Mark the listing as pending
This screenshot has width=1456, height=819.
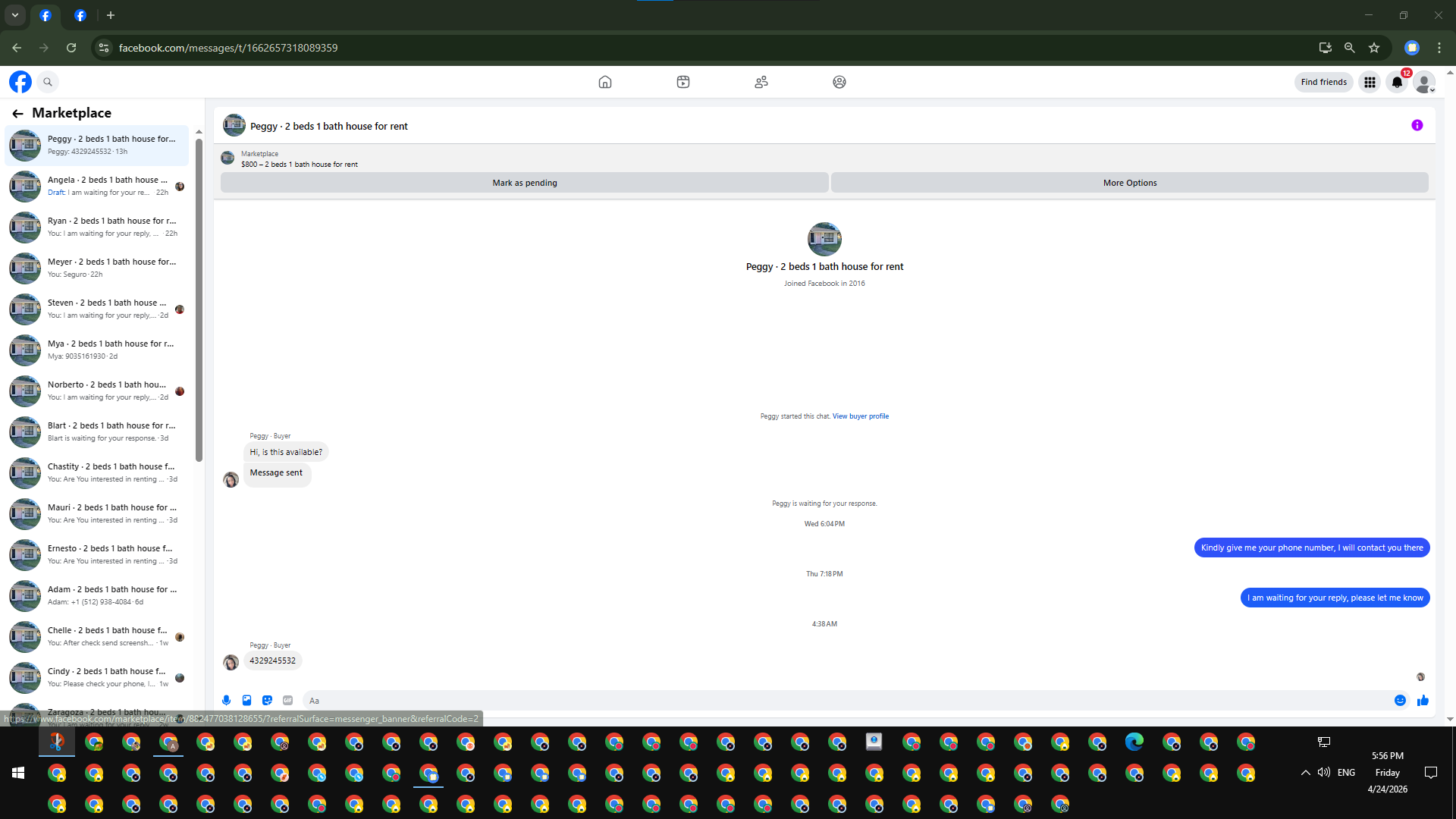tap(525, 183)
